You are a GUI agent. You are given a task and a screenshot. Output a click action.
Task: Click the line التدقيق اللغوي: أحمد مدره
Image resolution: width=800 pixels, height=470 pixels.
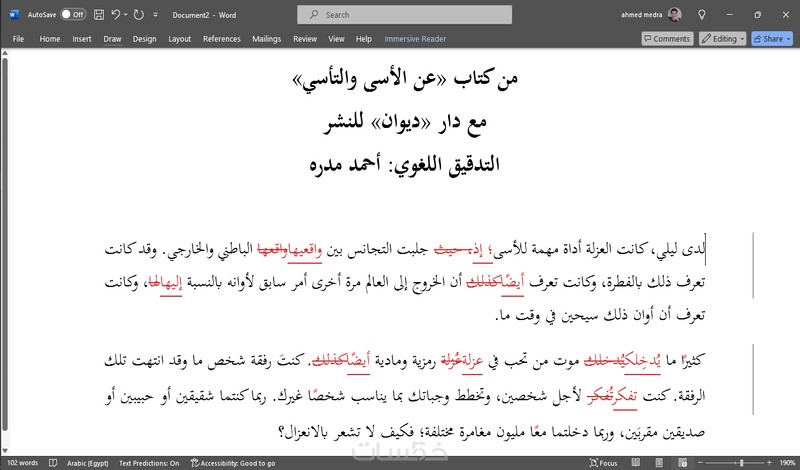click(405, 164)
